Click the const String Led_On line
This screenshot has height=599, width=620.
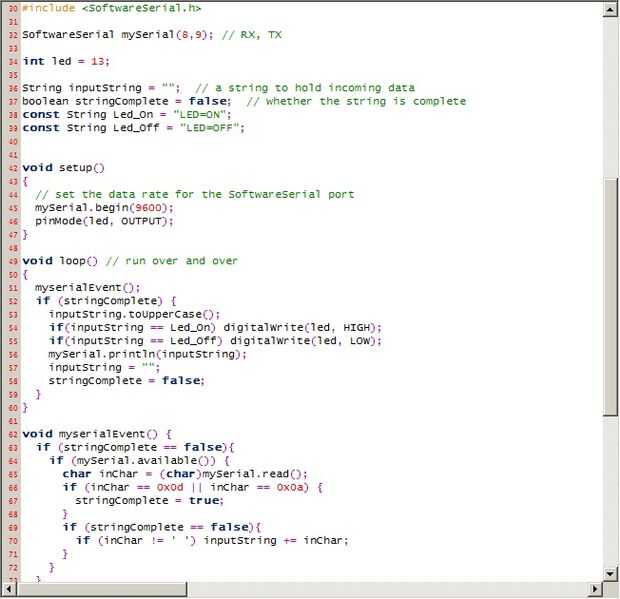[127, 115]
